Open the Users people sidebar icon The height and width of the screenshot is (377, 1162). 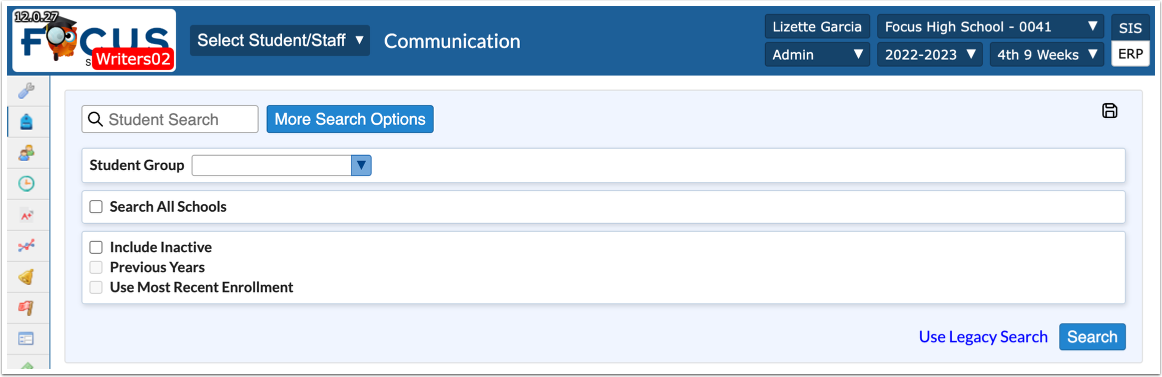26,153
